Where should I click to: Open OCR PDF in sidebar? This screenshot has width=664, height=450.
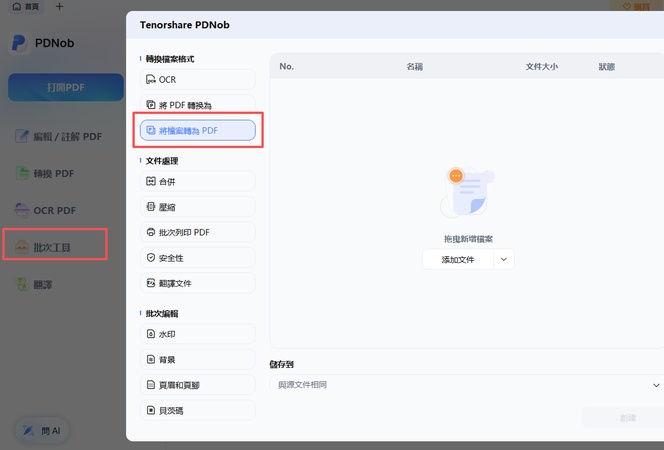point(45,210)
